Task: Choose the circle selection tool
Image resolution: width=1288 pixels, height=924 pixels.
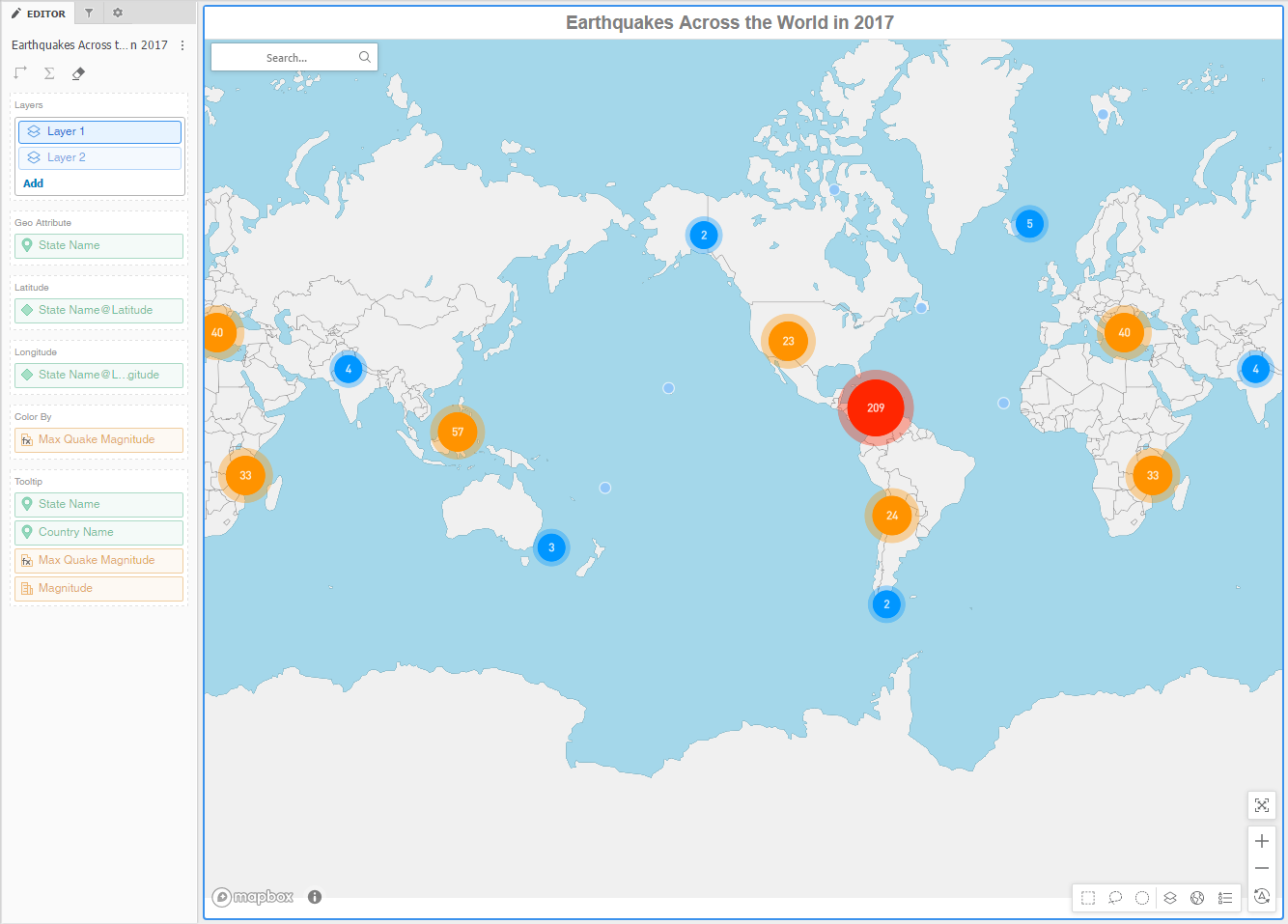Action: click(1142, 897)
